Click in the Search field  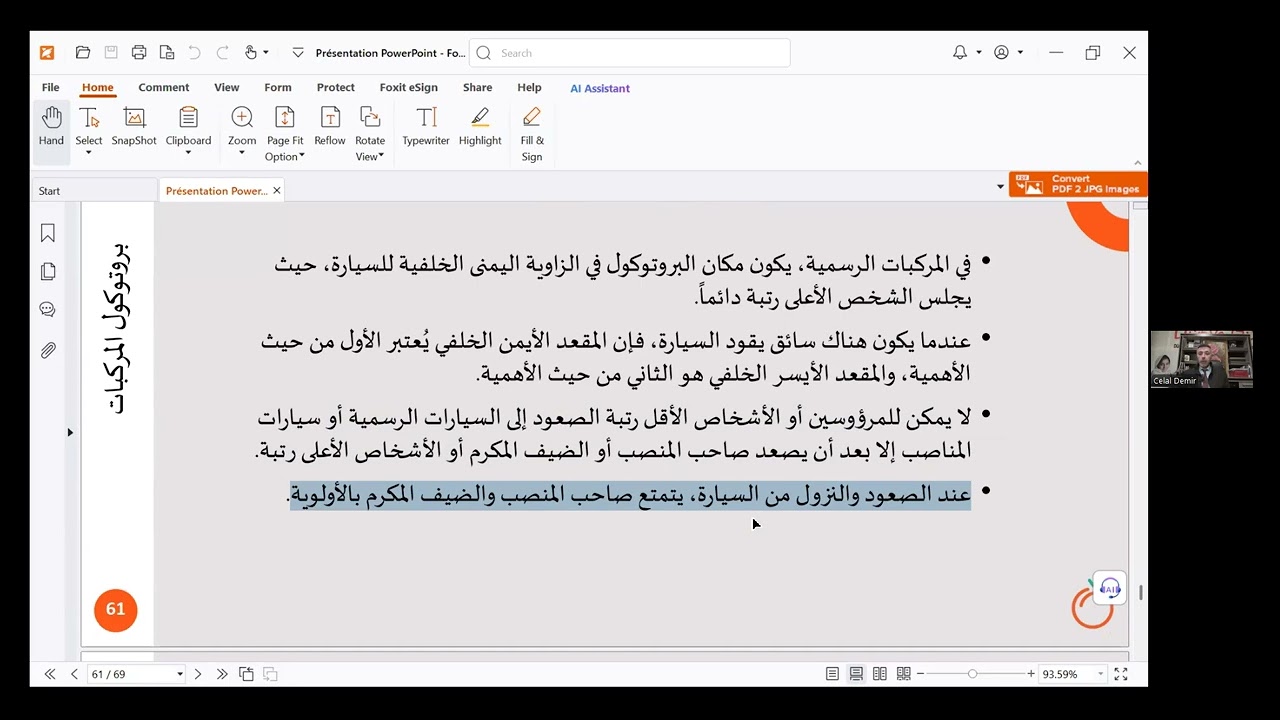[x=629, y=53]
